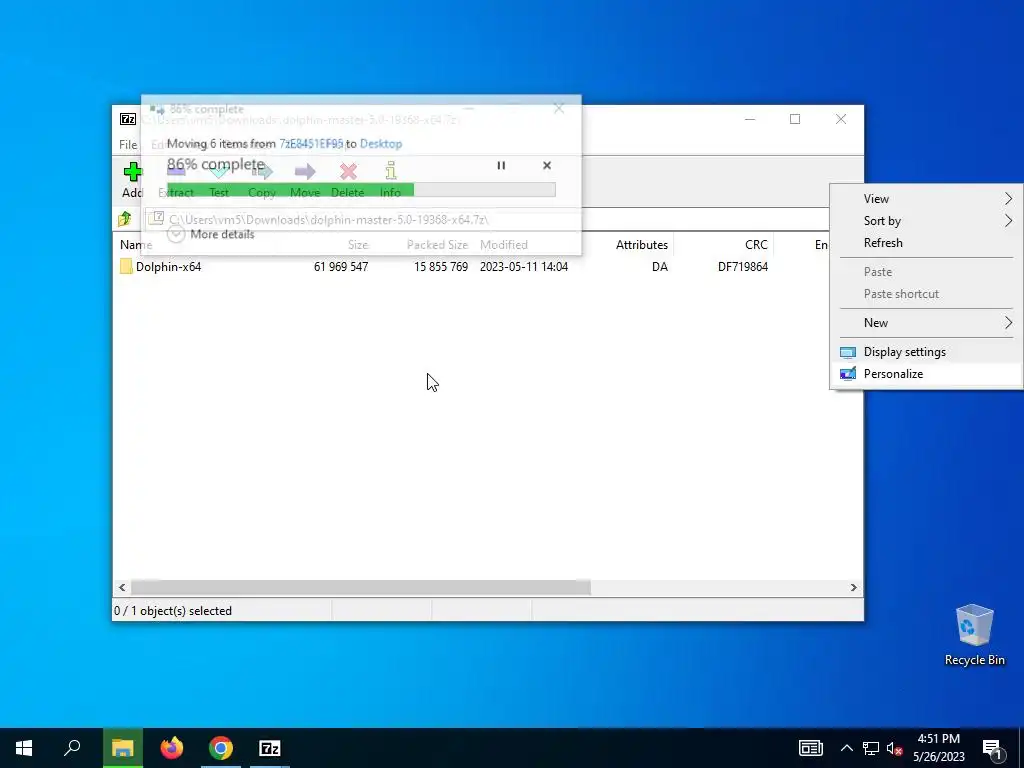Select the Recycle Bin desktop icon
Image resolution: width=1024 pixels, height=768 pixels.
[x=974, y=635]
